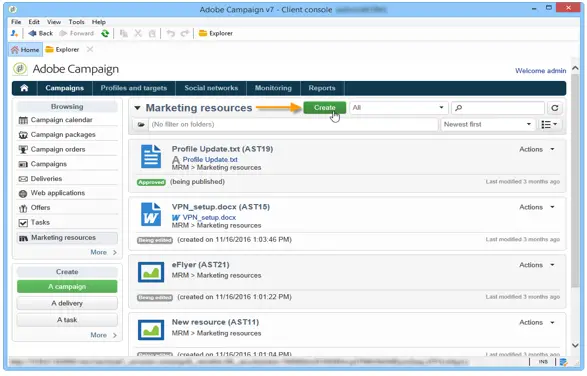Open the VPN_setup.docx file link

[x=209, y=218]
